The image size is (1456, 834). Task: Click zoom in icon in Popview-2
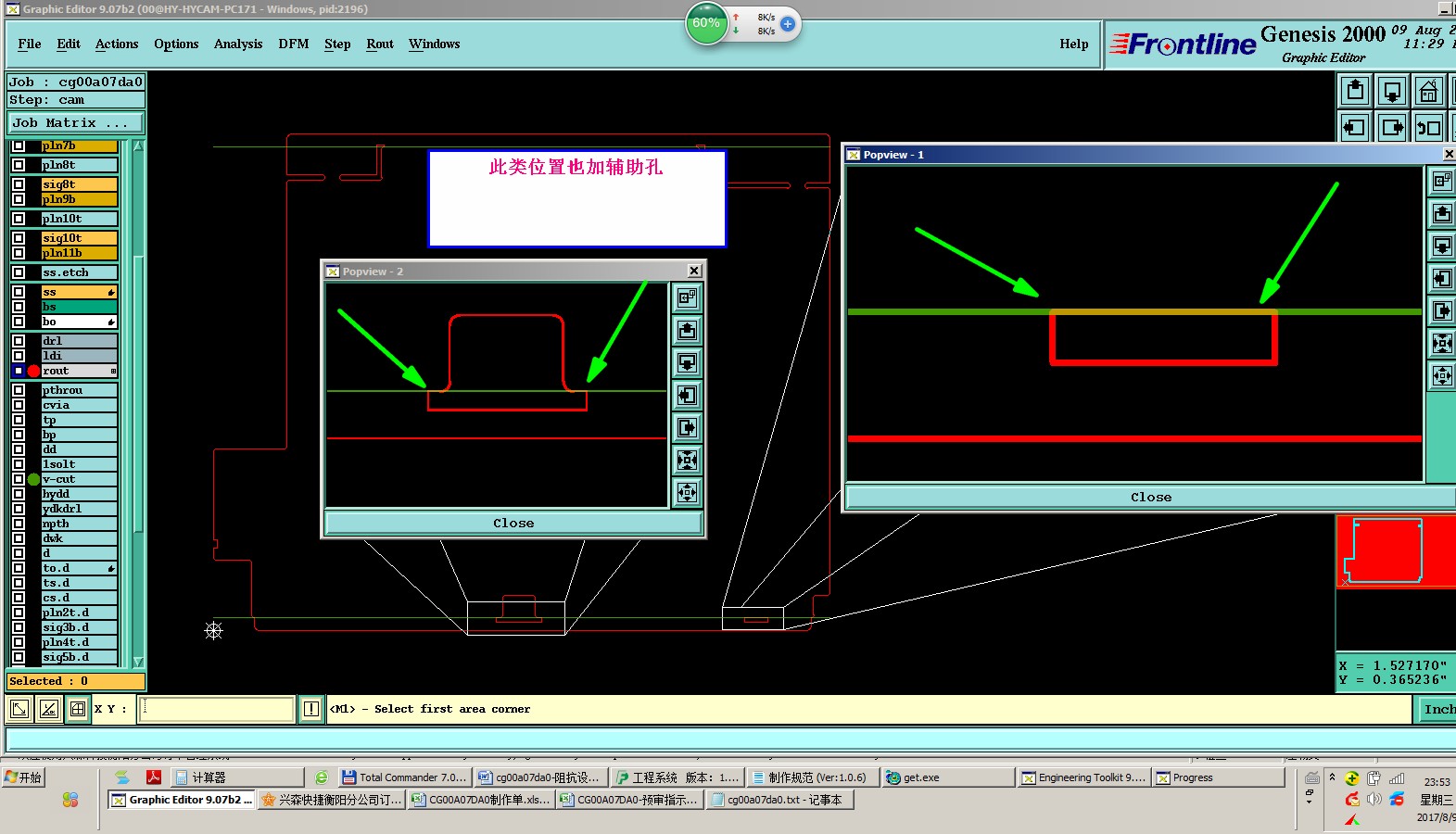point(688,461)
